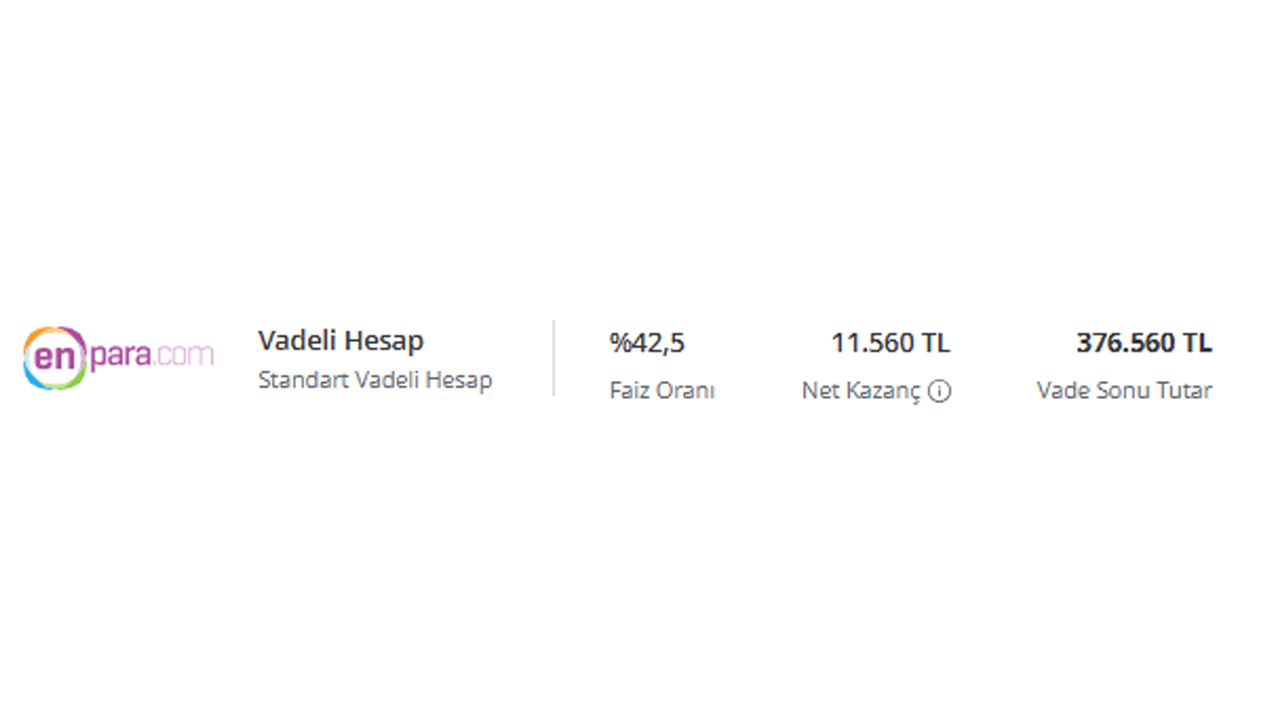
Task: Select the 11.560 TL net gain amount
Action: point(890,343)
